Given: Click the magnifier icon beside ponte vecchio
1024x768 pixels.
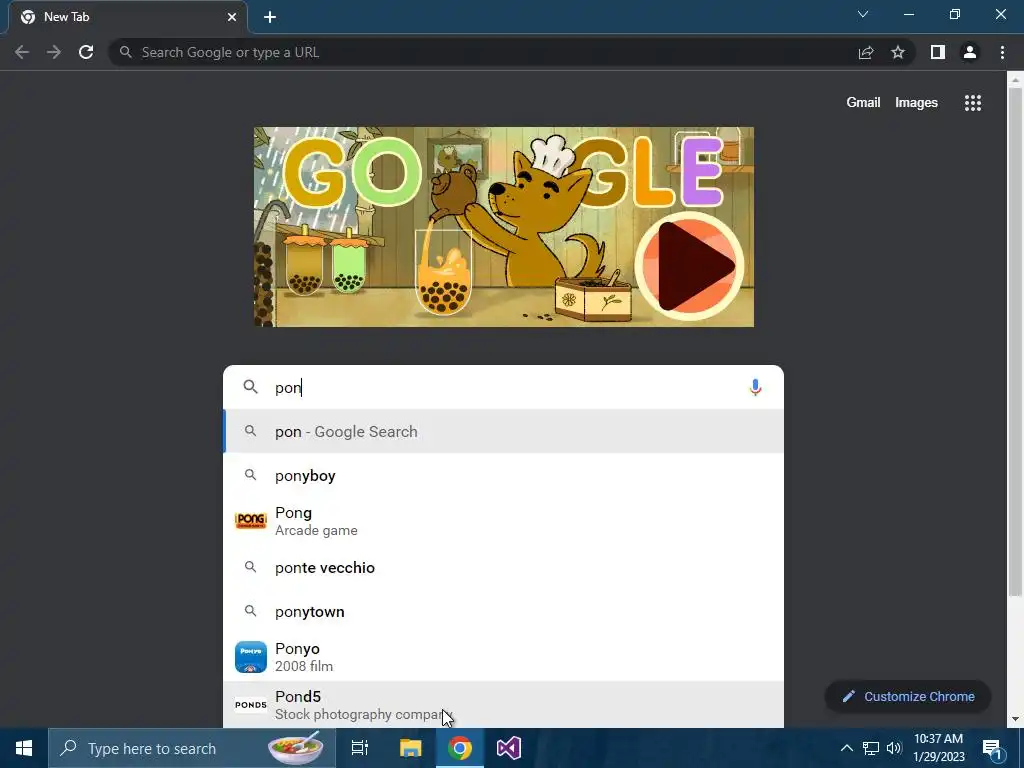Looking at the screenshot, I should coord(250,567).
